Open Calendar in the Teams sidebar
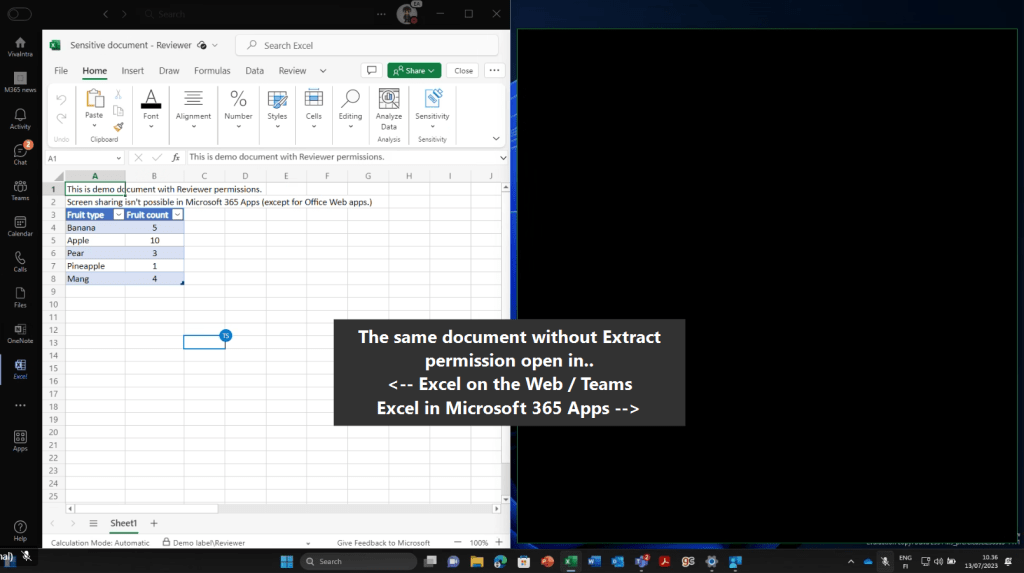1024x573 pixels. [20, 226]
